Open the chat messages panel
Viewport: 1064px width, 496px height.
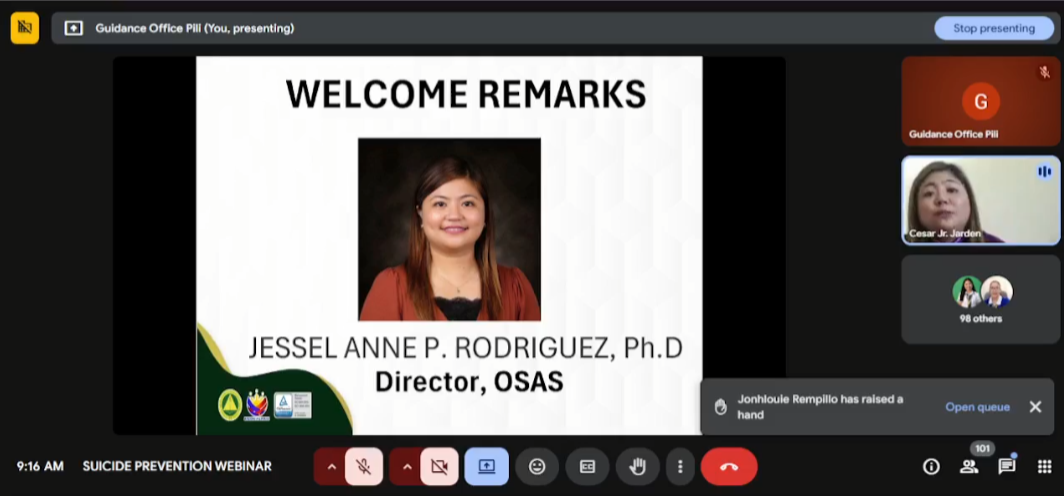point(1007,466)
